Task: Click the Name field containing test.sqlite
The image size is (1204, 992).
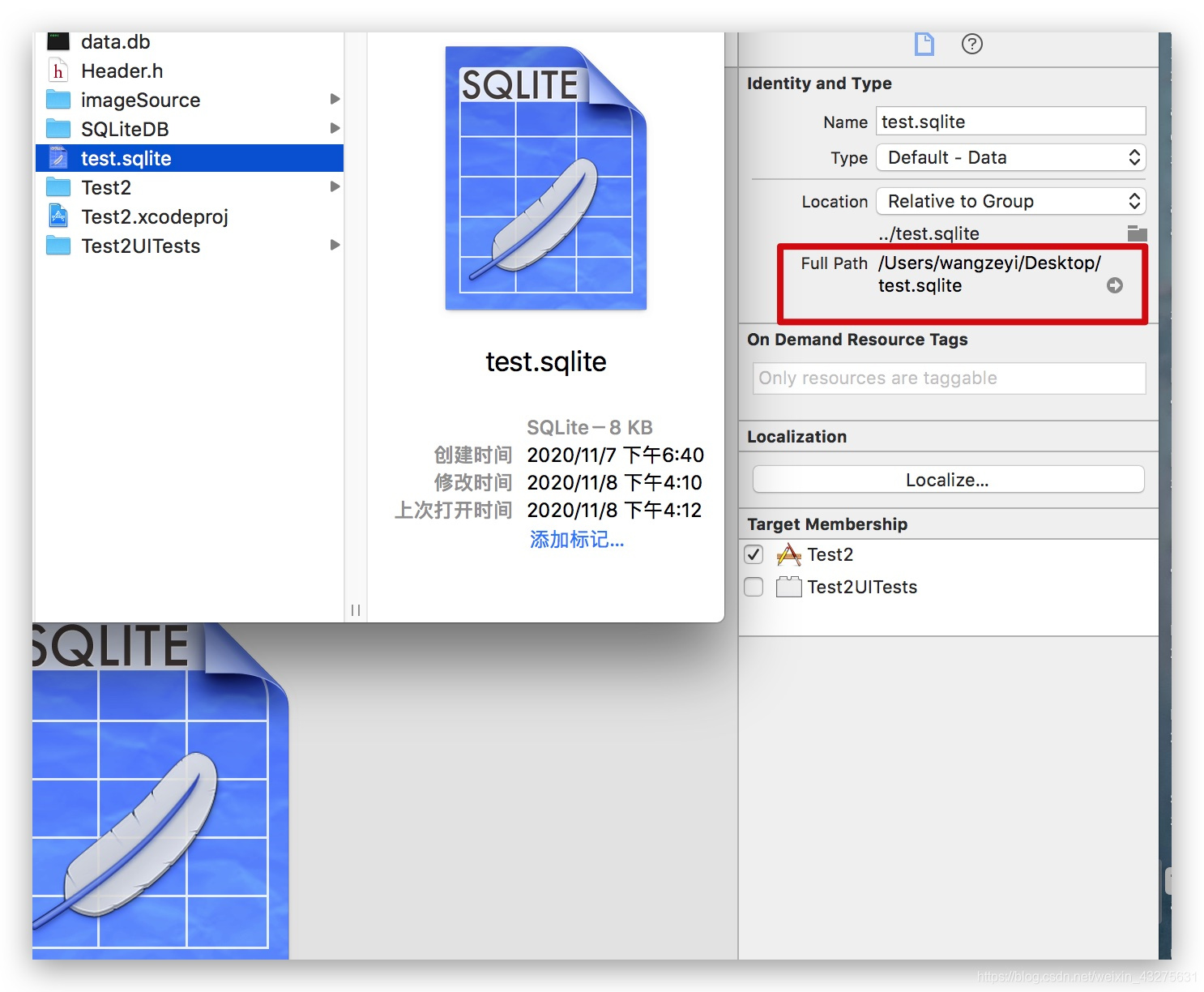Action: pyautogui.click(x=1011, y=122)
